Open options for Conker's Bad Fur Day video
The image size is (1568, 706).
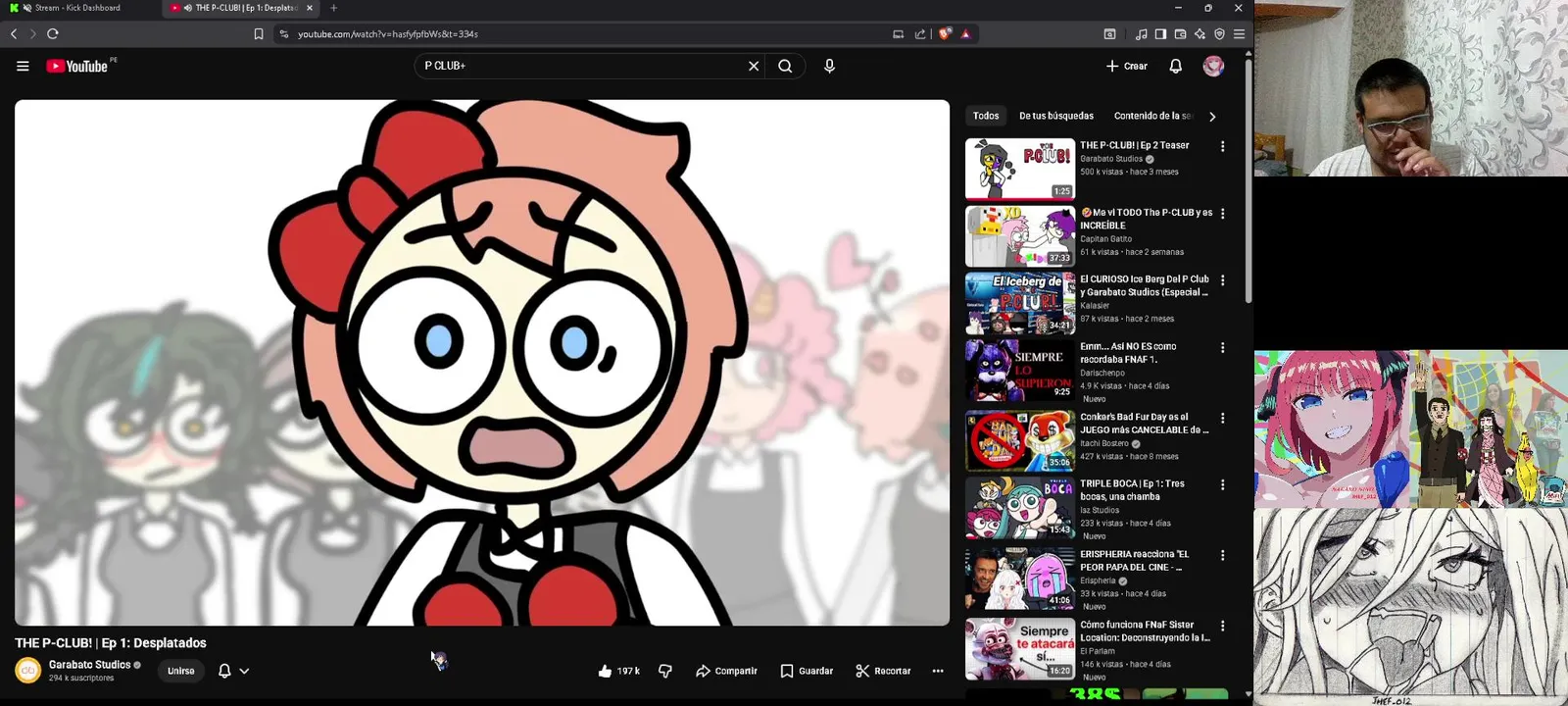tap(1222, 418)
